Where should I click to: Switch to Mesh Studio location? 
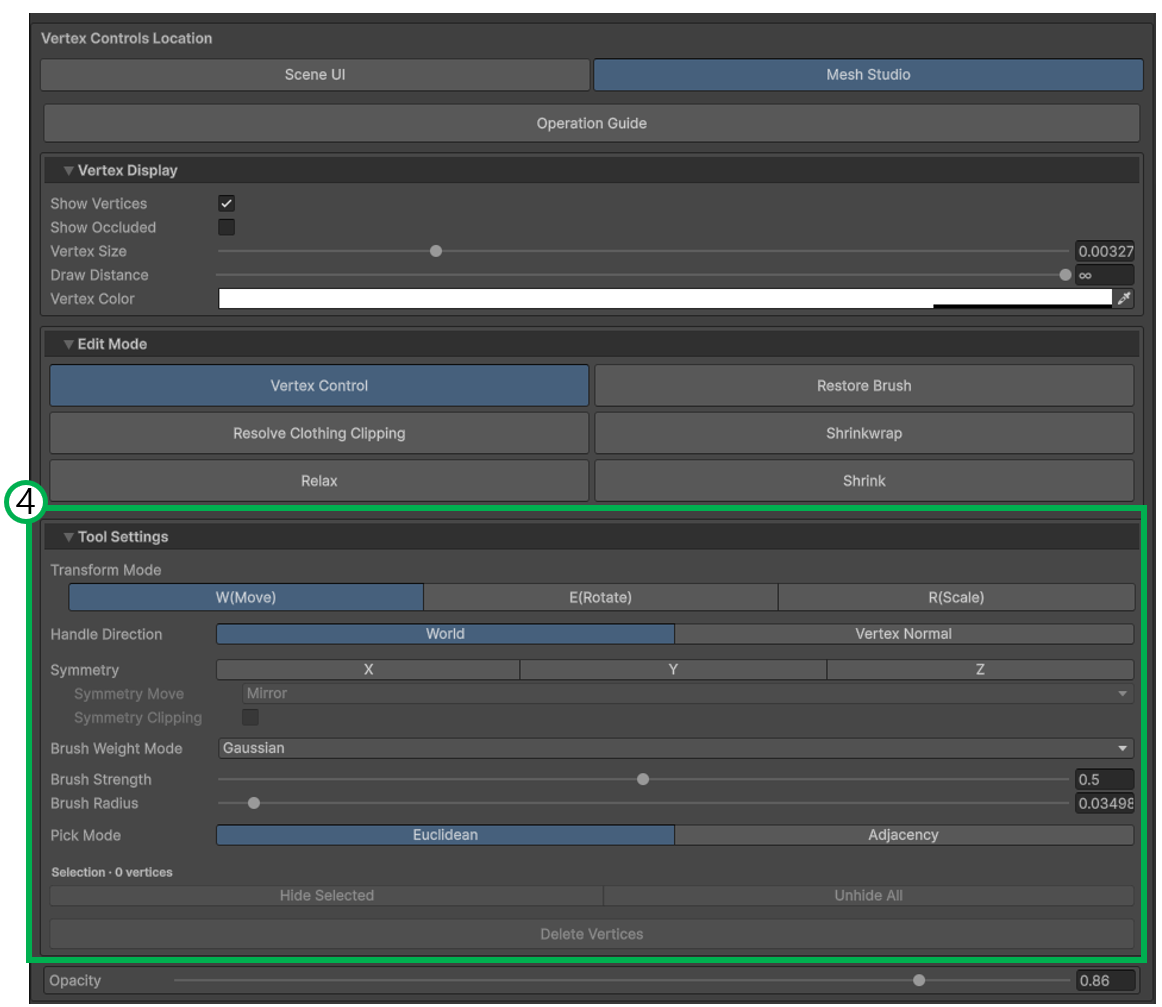click(x=868, y=75)
